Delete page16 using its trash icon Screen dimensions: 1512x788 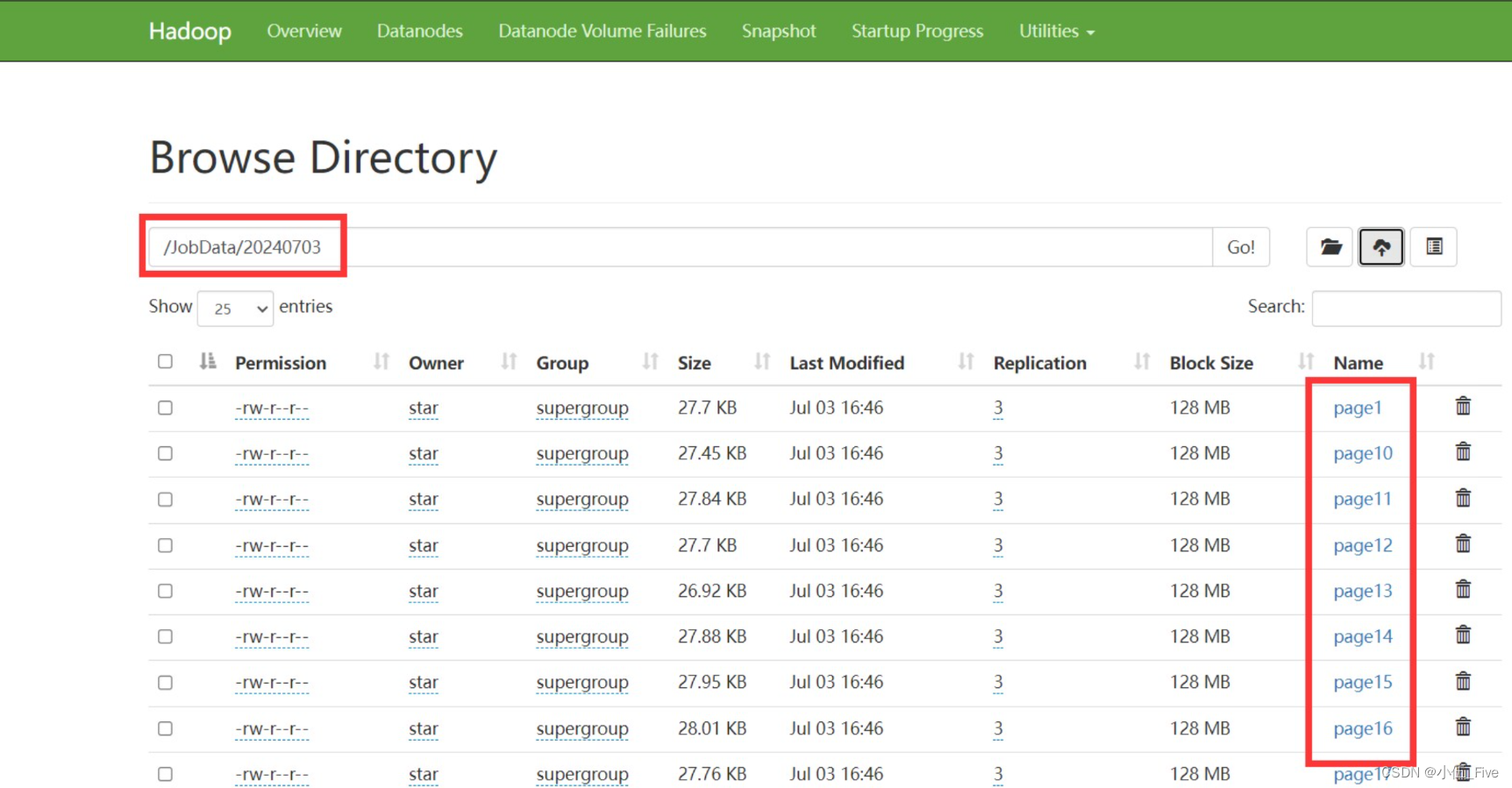(1463, 727)
